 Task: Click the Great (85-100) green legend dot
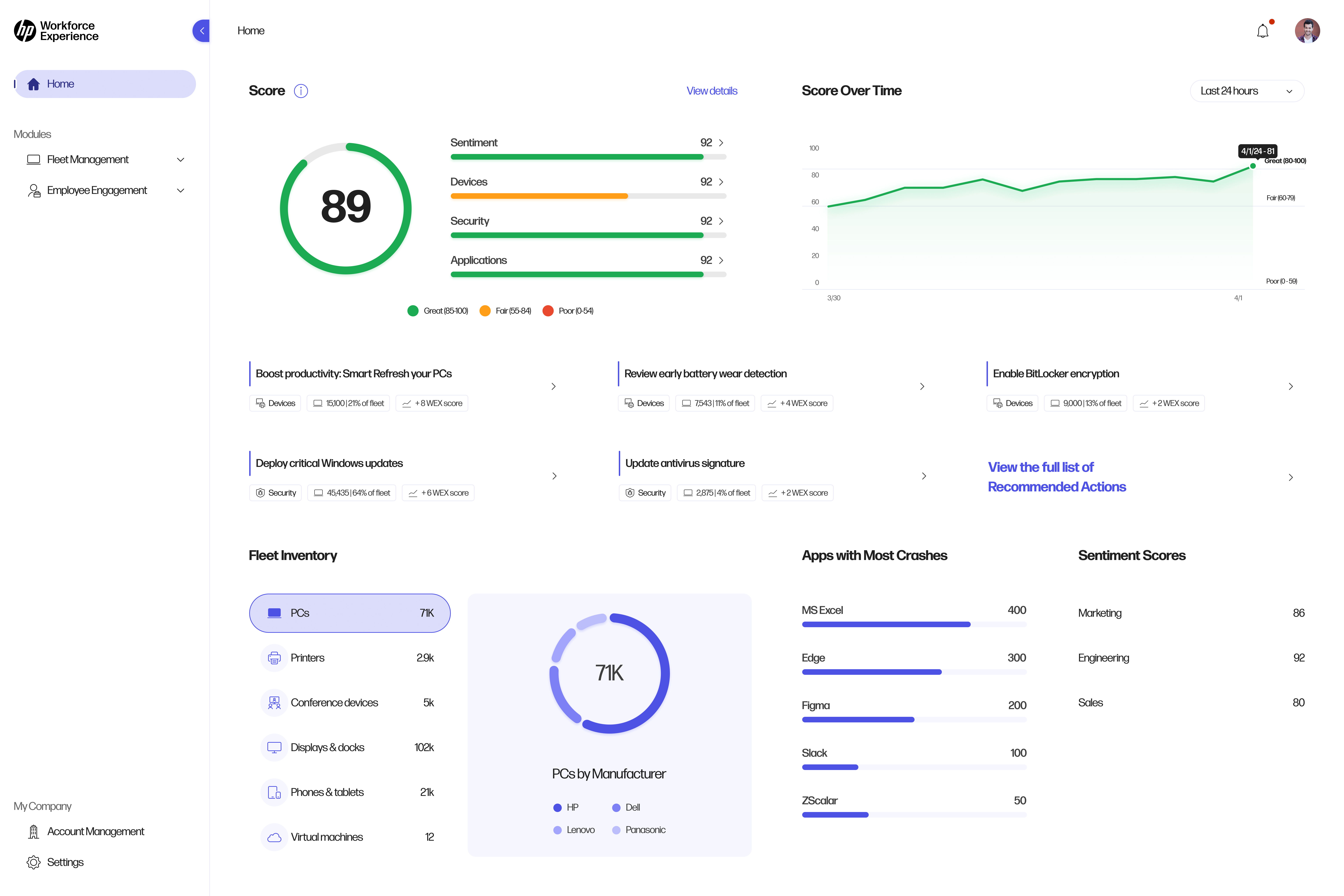(x=413, y=311)
